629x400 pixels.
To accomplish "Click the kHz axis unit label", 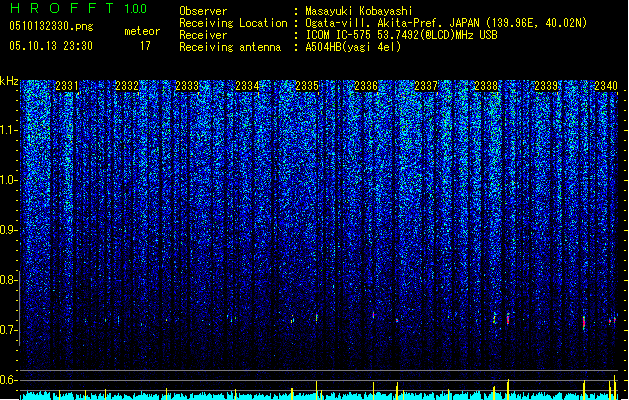I will [9, 81].
